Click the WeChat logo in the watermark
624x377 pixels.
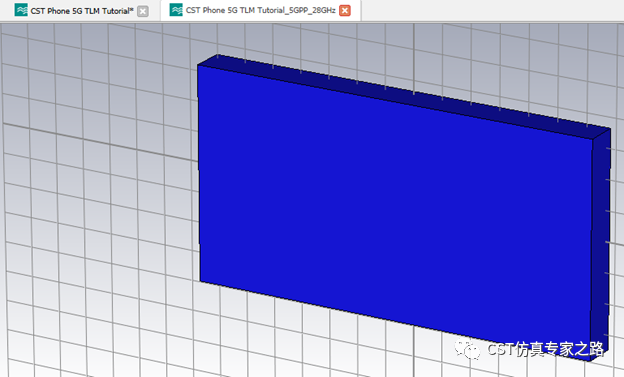pos(468,350)
